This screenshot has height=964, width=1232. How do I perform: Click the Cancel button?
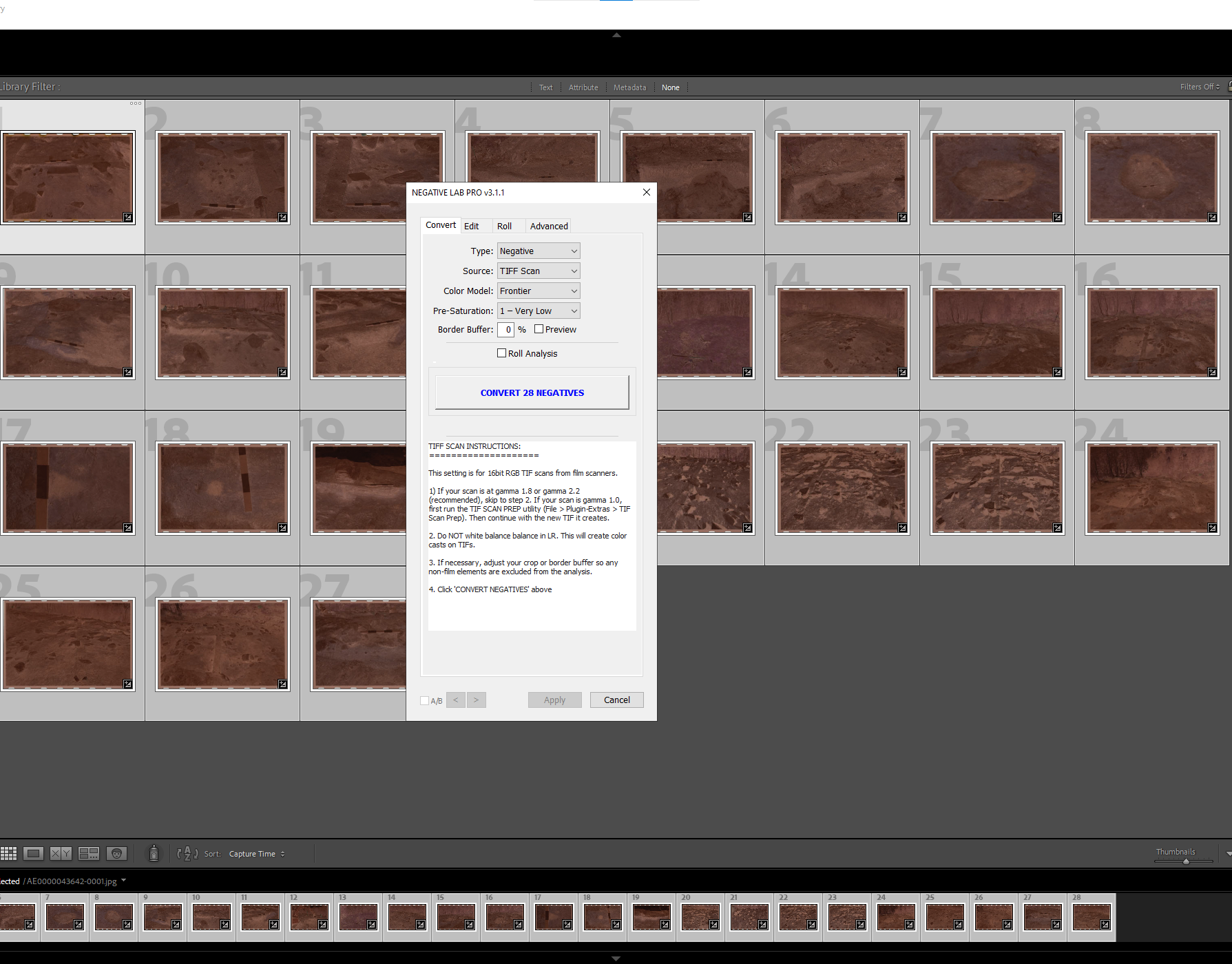pos(617,700)
